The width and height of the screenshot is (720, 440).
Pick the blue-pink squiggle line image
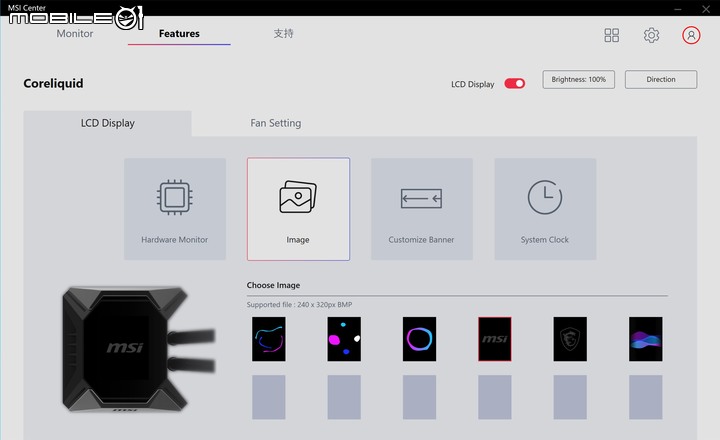coord(269,339)
